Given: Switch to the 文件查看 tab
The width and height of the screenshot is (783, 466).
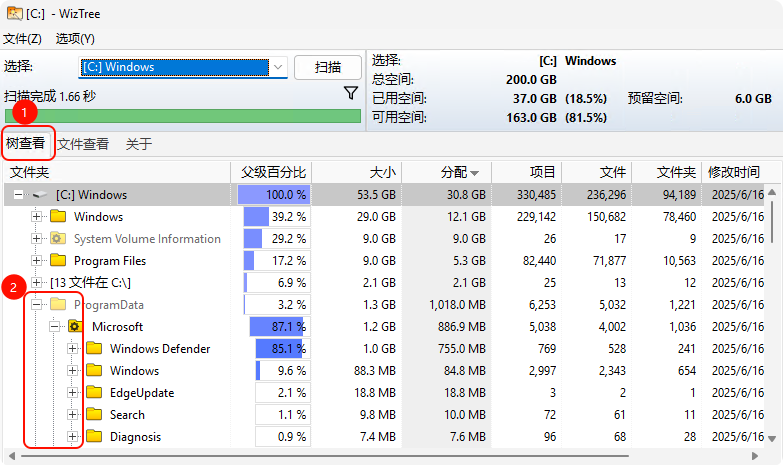Looking at the screenshot, I should [x=83, y=144].
